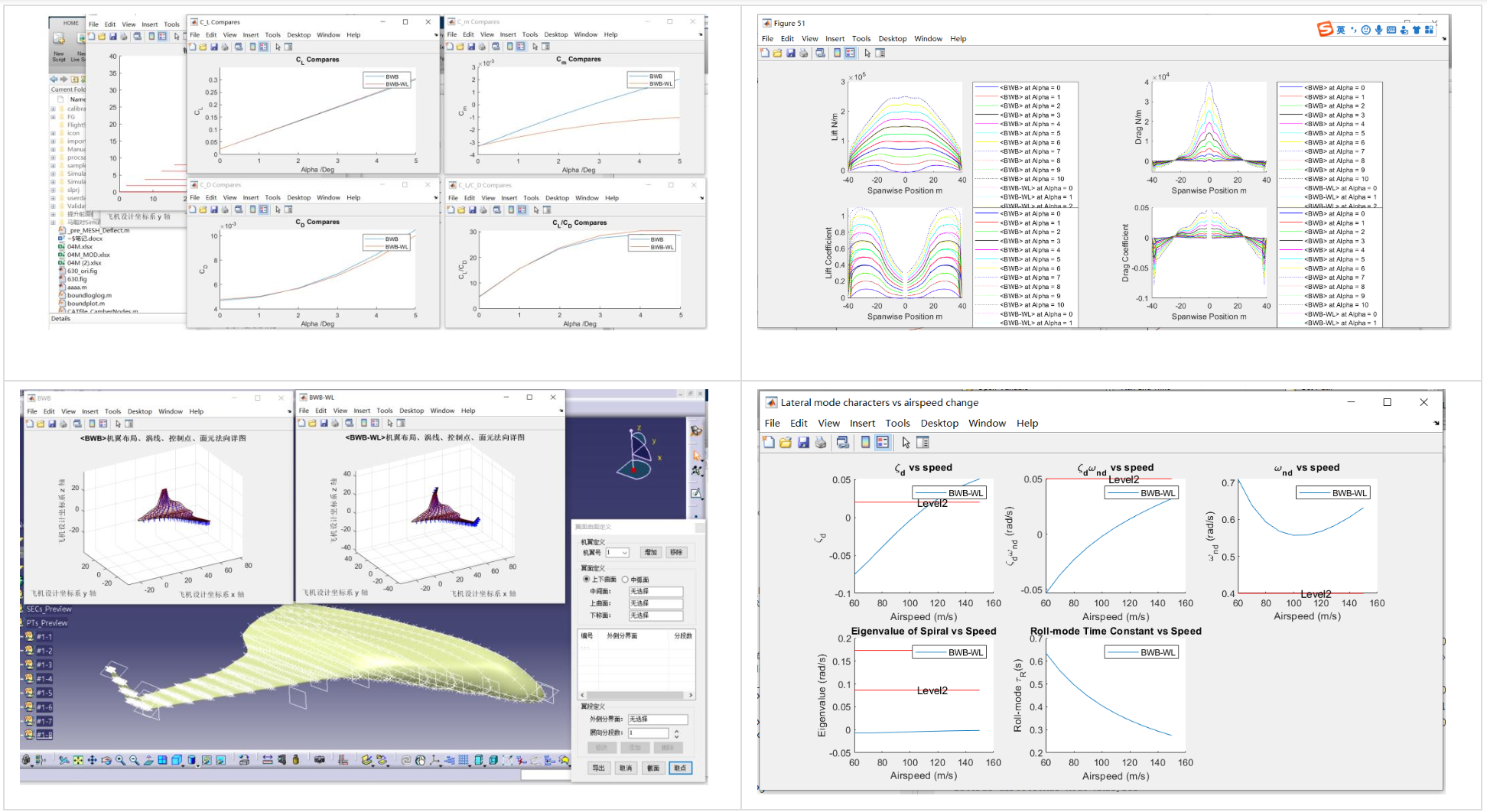Image resolution: width=1487 pixels, height=812 pixels.
Task: Select the 中弧面 radio button
Action: pos(625,580)
